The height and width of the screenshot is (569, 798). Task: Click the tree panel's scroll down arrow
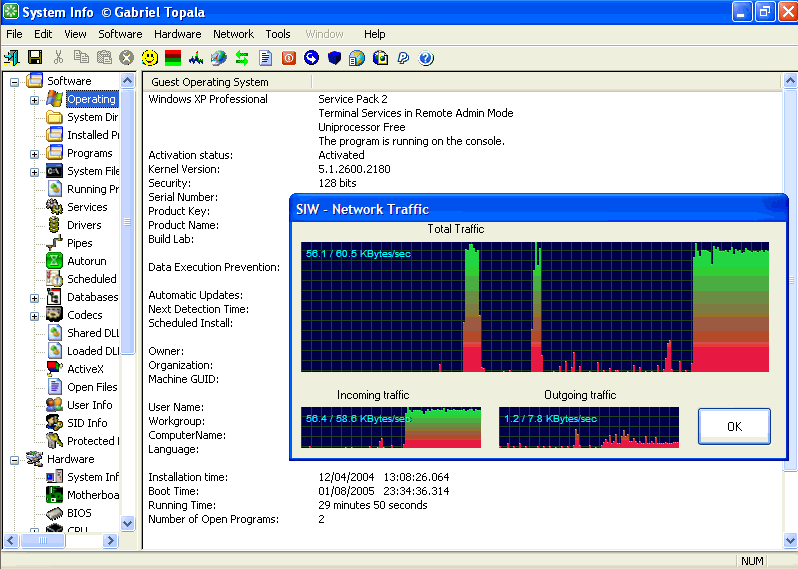pos(128,523)
